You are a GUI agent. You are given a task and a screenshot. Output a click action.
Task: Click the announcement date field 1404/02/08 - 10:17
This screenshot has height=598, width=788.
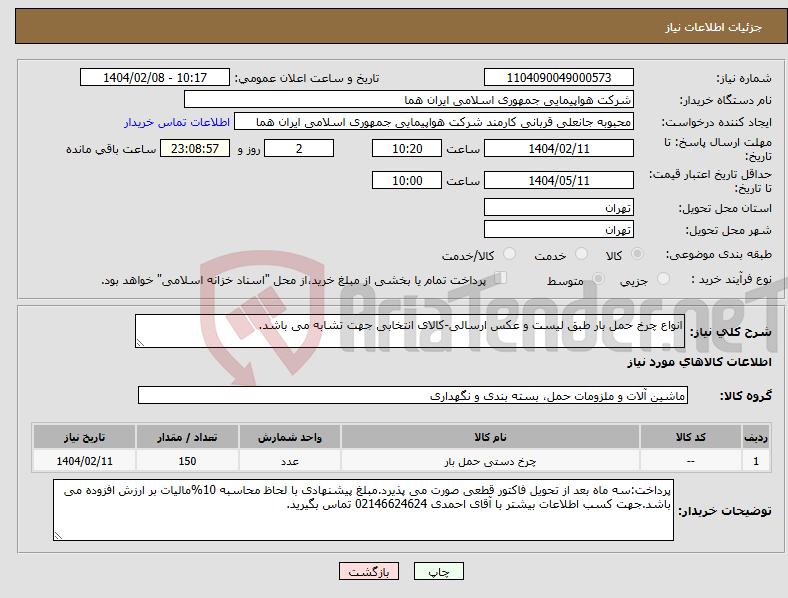point(155,77)
